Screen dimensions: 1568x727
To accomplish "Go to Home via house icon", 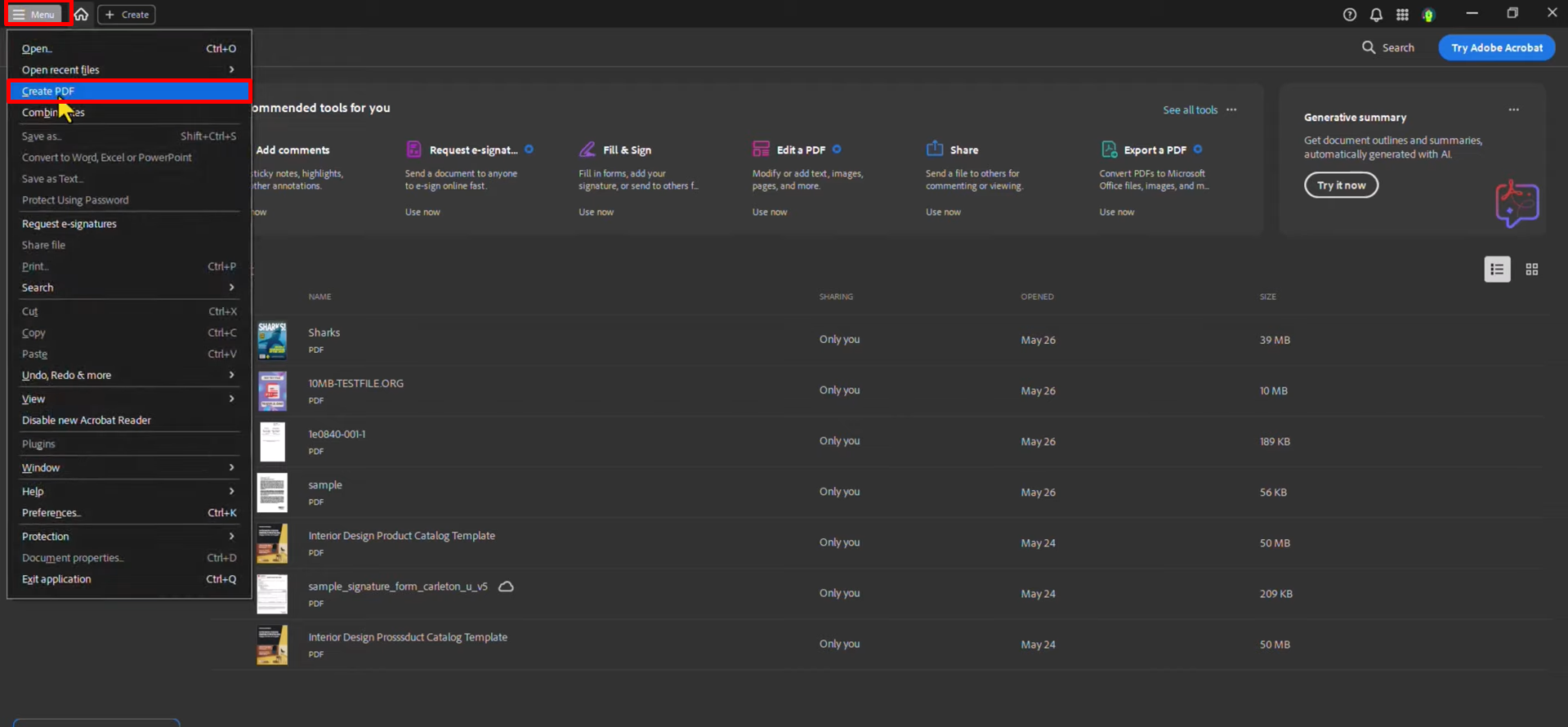I will (81, 15).
